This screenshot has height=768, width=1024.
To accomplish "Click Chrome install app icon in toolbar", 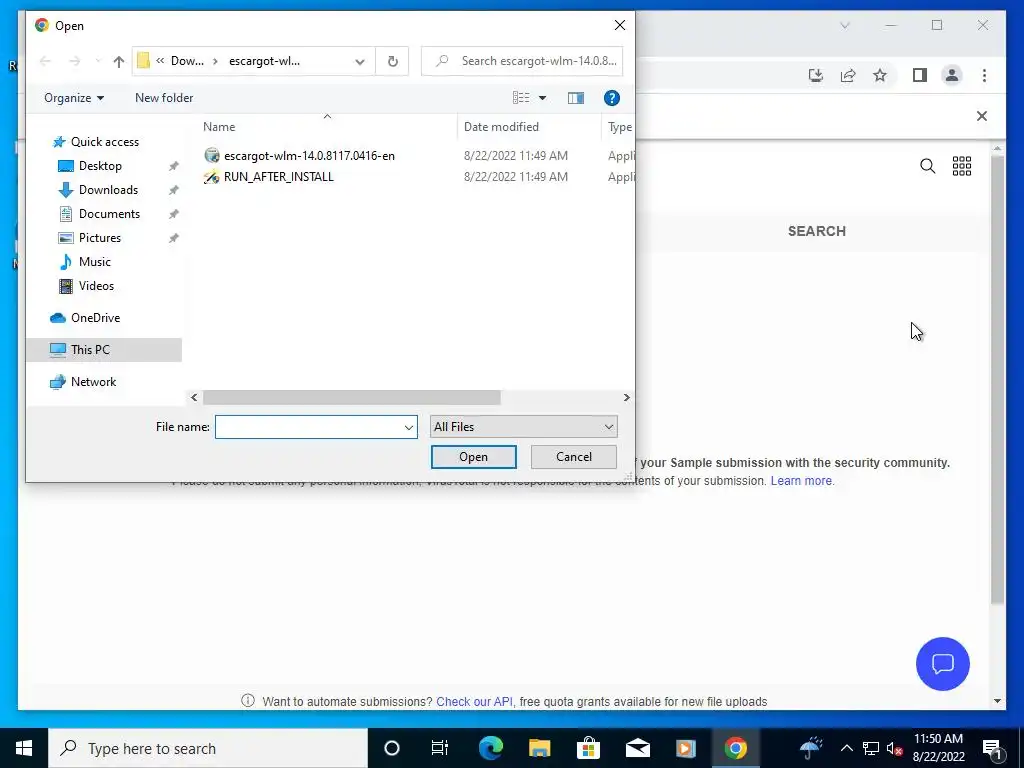I will click(x=816, y=76).
